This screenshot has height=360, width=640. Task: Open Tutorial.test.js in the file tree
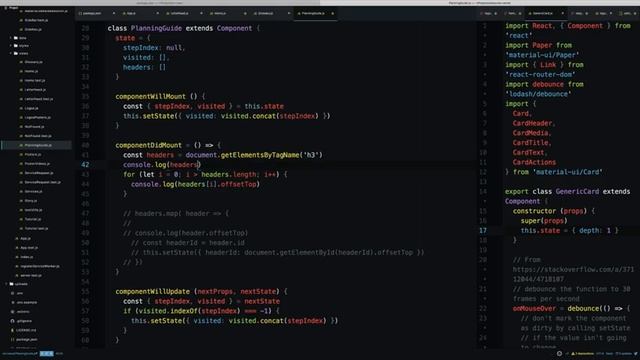[36, 228]
